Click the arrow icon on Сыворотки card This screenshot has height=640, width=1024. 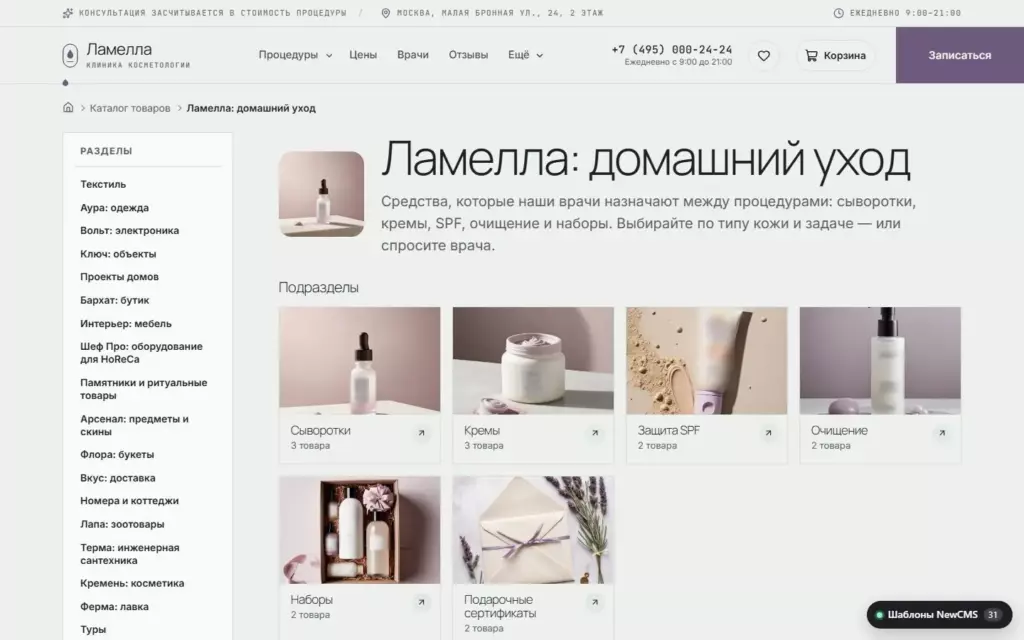(421, 432)
